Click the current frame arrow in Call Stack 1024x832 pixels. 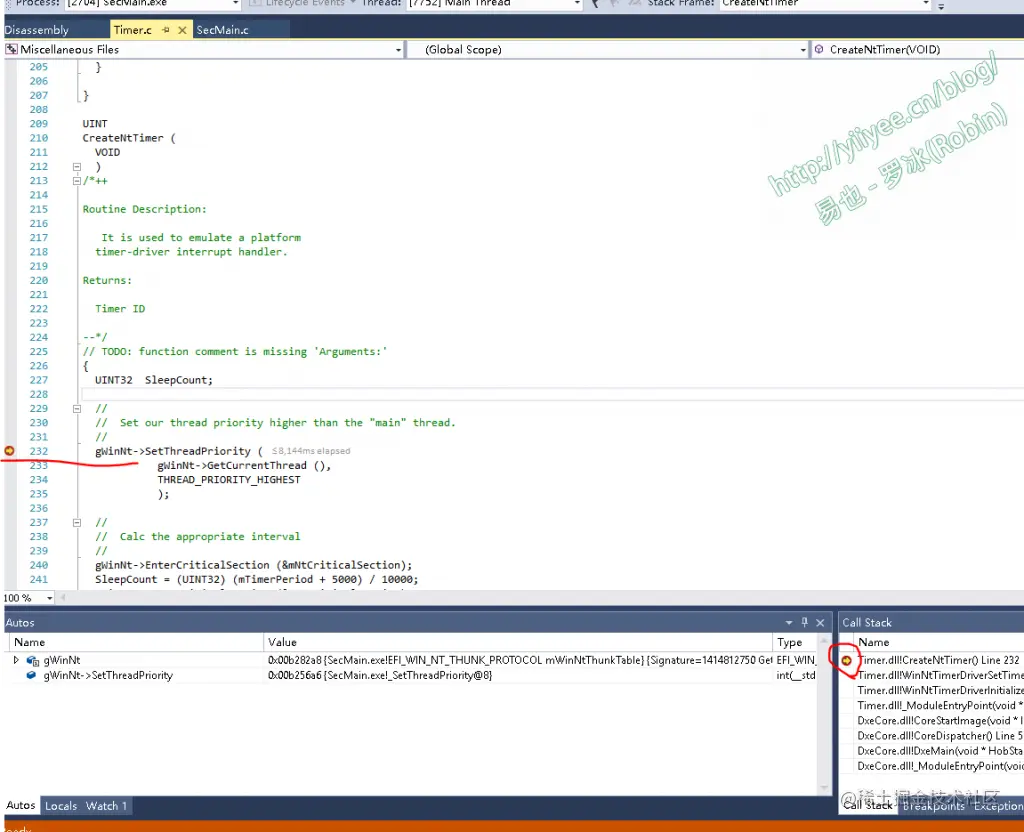pyautogui.click(x=846, y=660)
